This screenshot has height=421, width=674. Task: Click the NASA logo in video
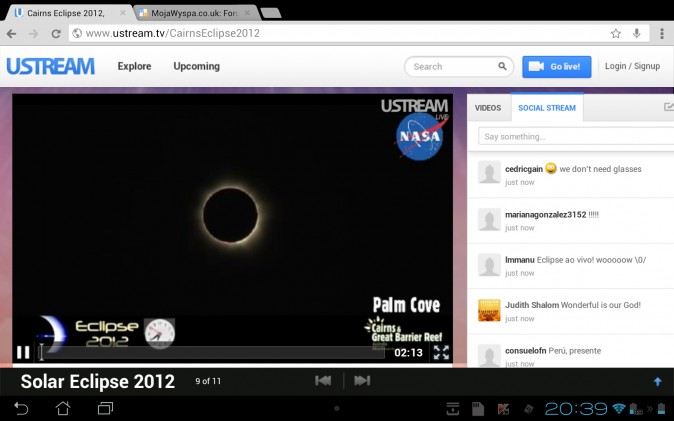coord(420,137)
